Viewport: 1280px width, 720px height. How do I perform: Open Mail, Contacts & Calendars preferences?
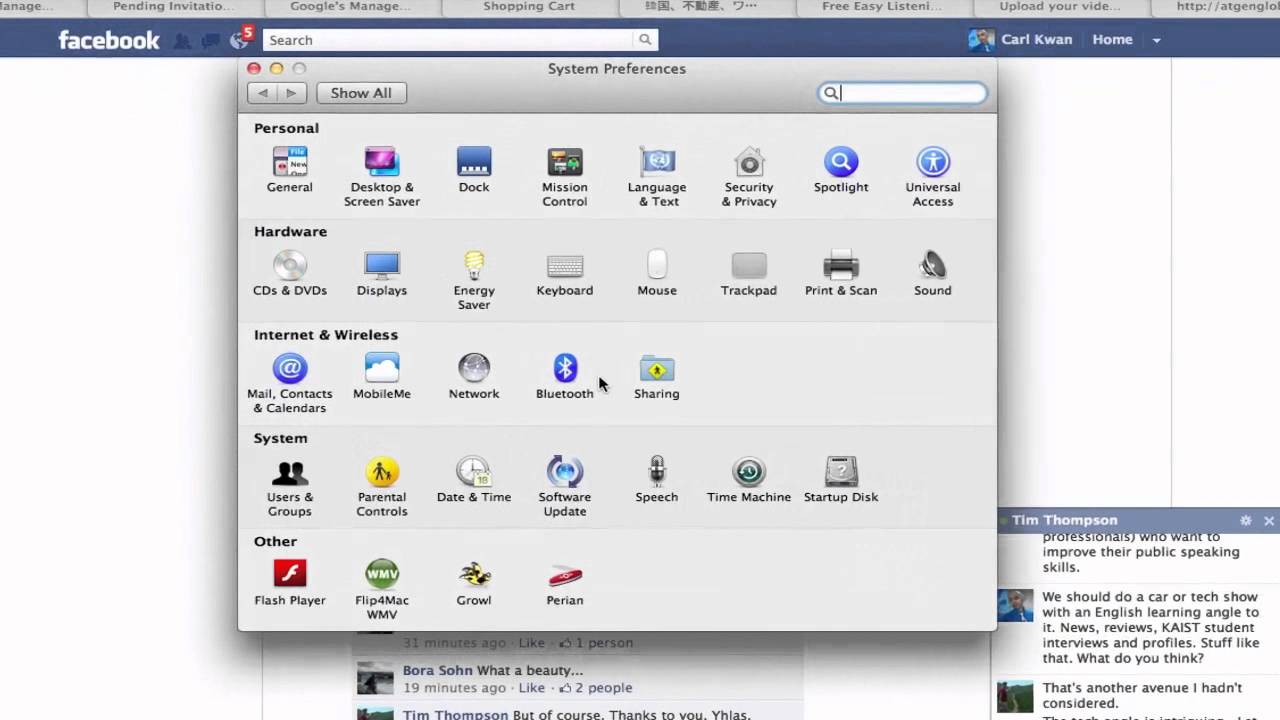pyautogui.click(x=290, y=383)
